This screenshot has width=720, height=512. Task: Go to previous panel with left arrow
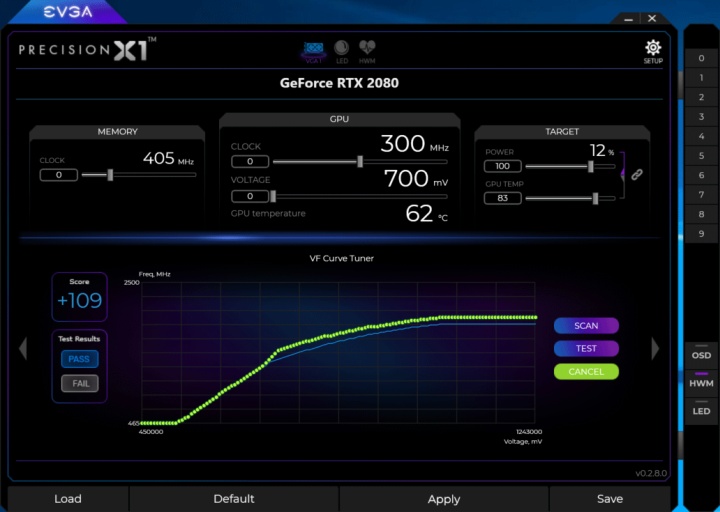coord(23,348)
